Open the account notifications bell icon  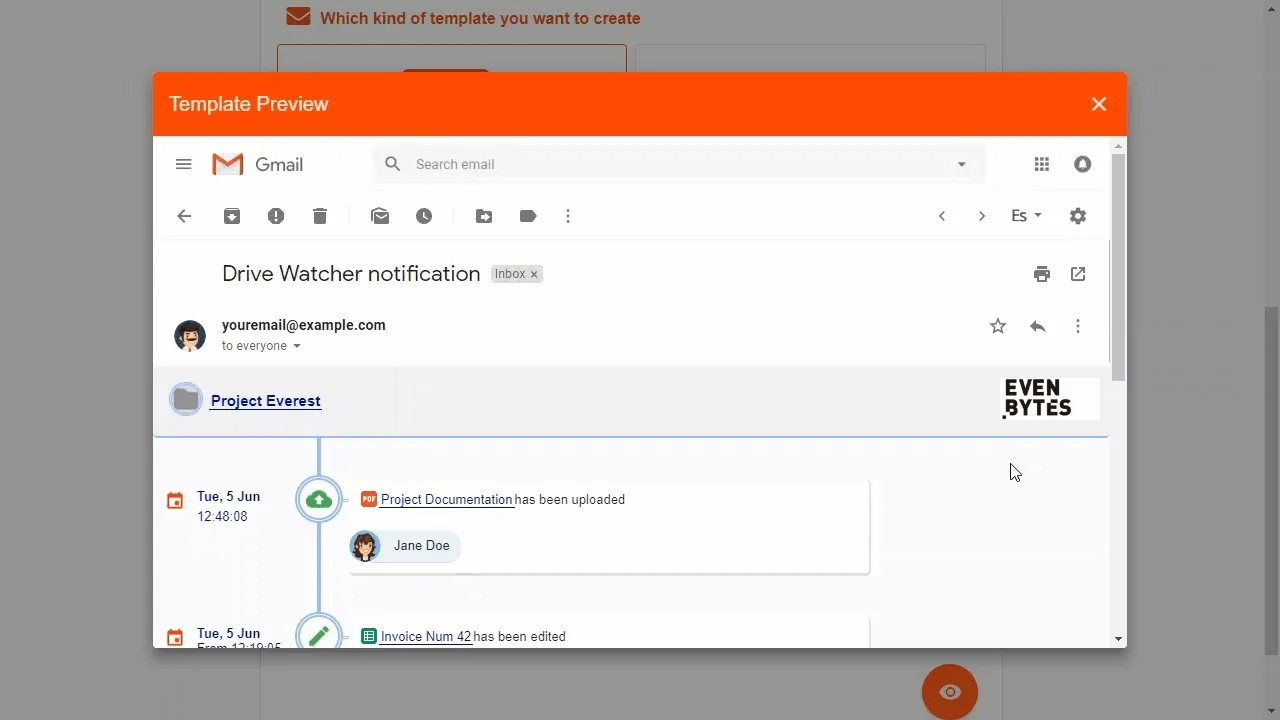click(1083, 164)
